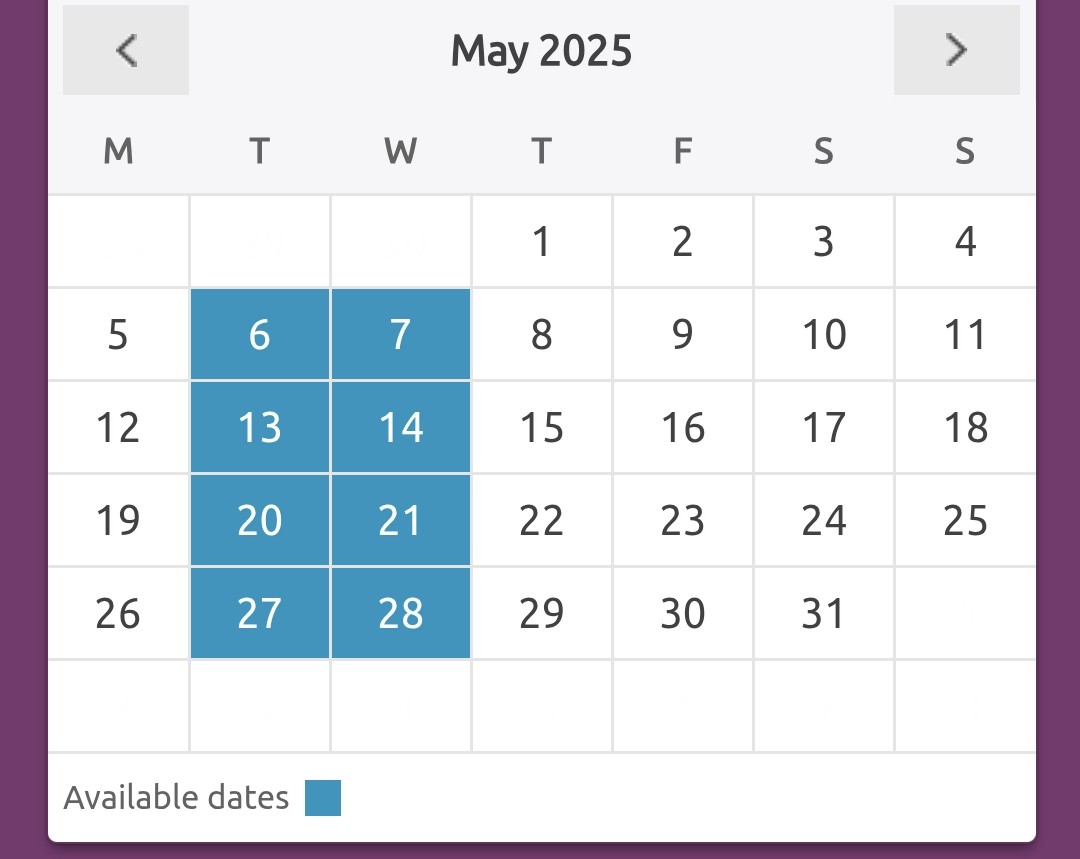
Task: Click date 10 in Saturday column
Action: (824, 334)
